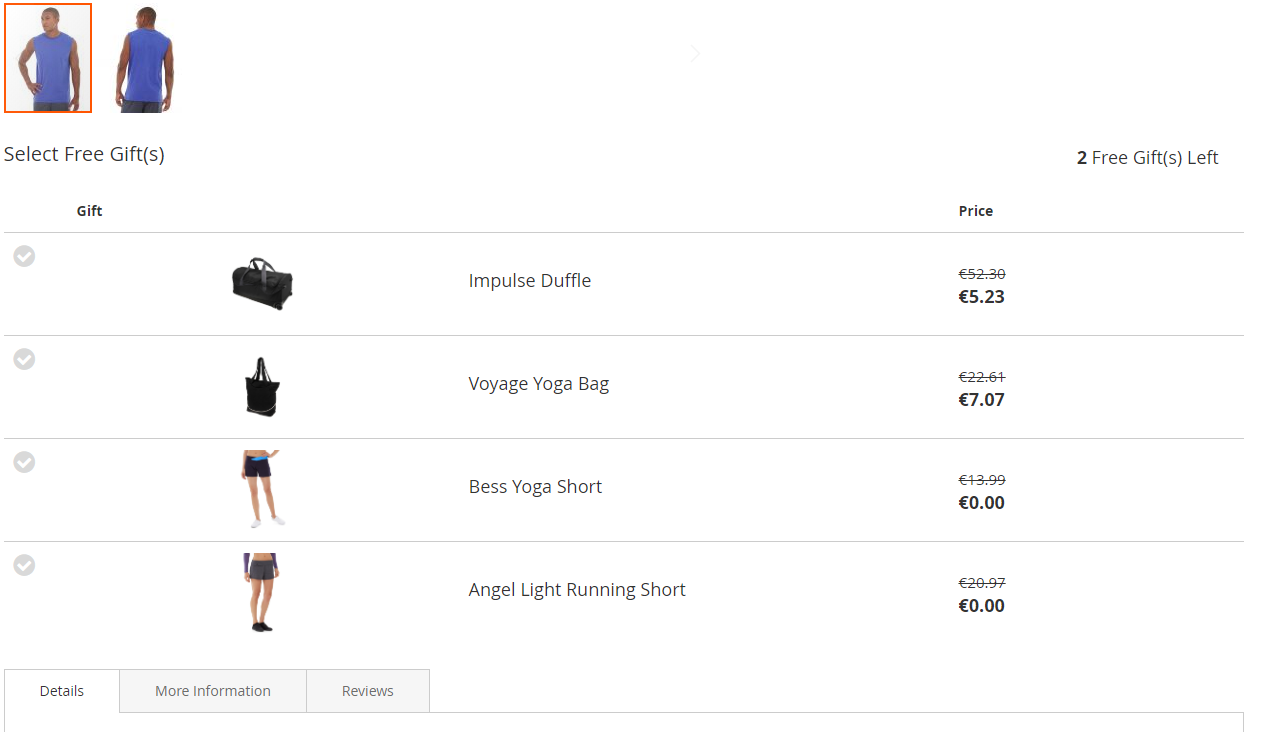This screenshot has height=732, width=1261.
Task: Open the More Information tab
Action: coord(213,691)
